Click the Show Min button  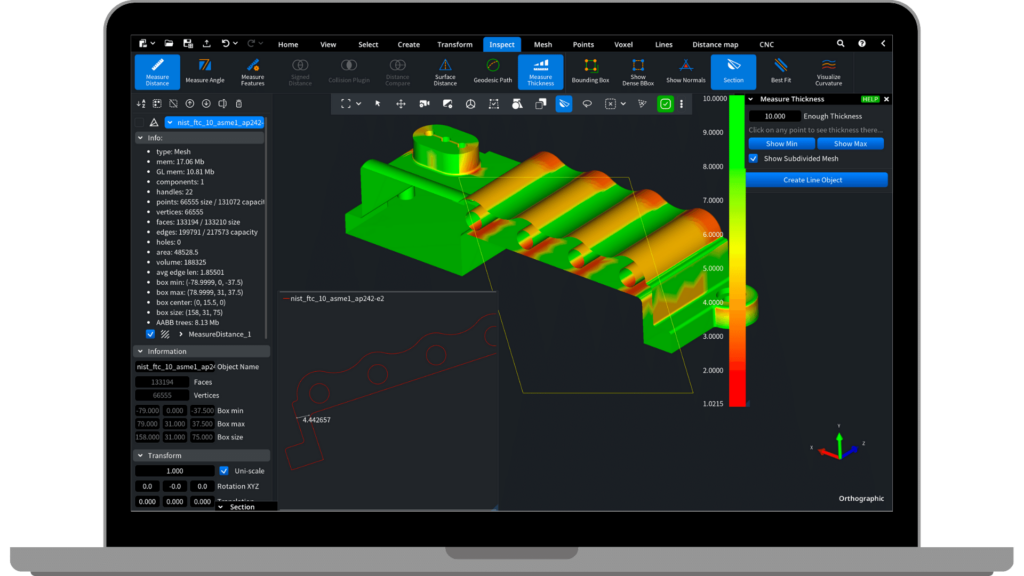click(x=781, y=144)
